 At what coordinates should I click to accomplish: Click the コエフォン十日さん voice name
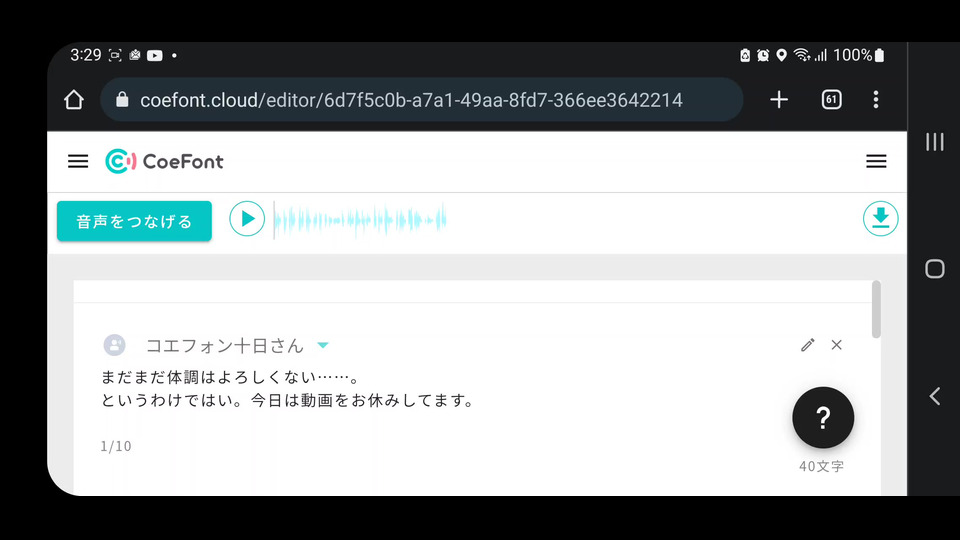[225, 346]
